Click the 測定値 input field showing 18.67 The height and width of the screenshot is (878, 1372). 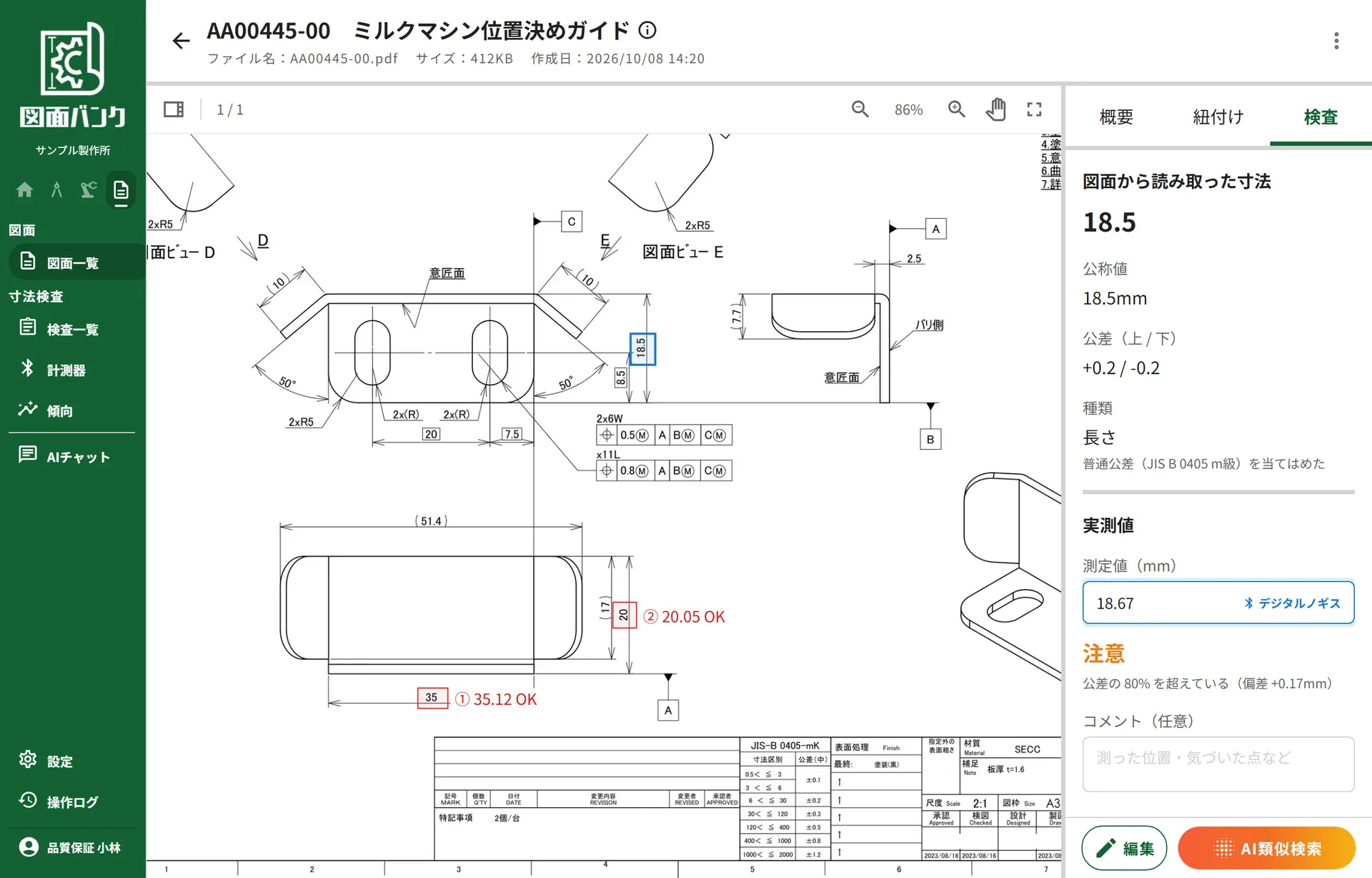coord(1218,603)
